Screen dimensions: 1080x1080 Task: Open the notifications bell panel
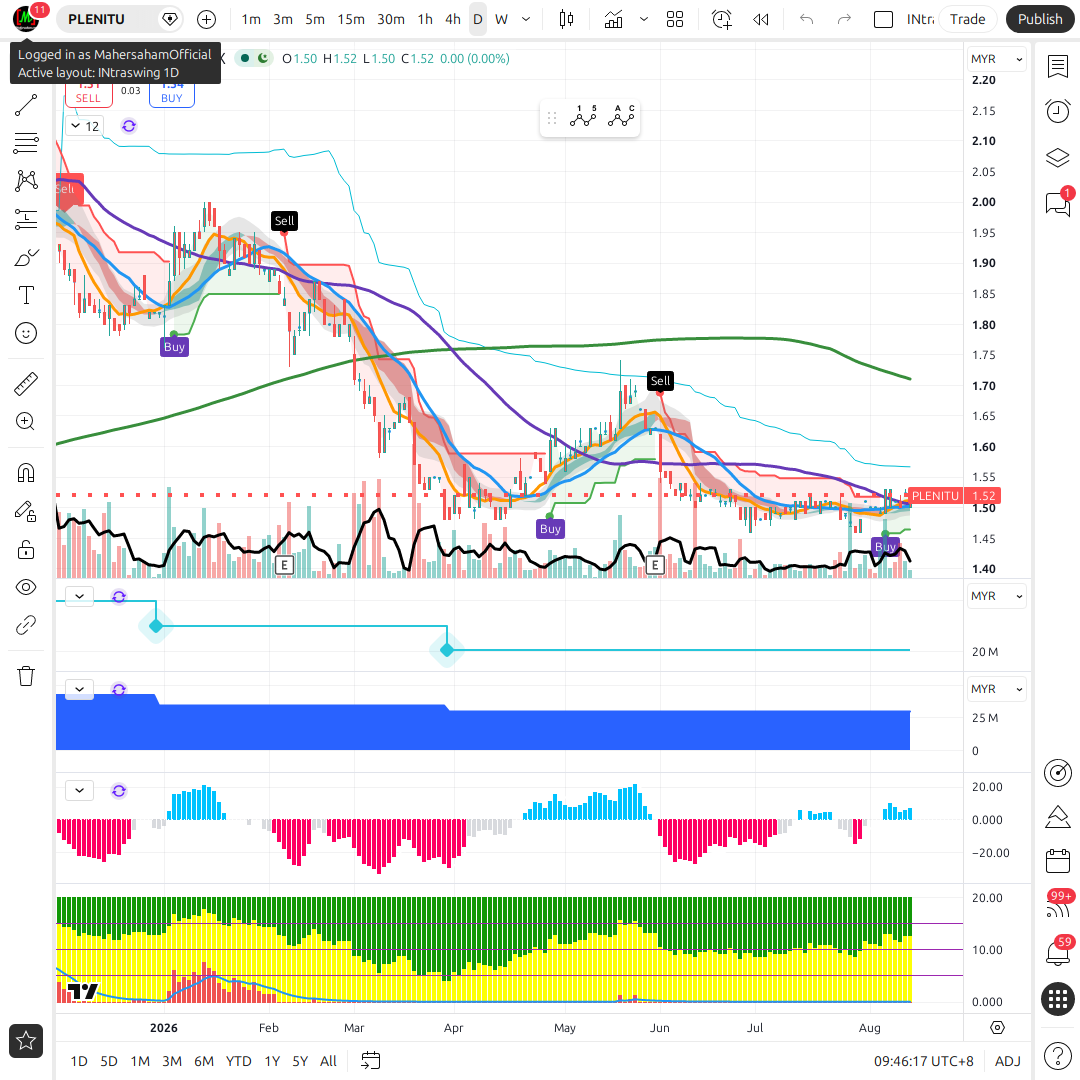coord(1057,952)
